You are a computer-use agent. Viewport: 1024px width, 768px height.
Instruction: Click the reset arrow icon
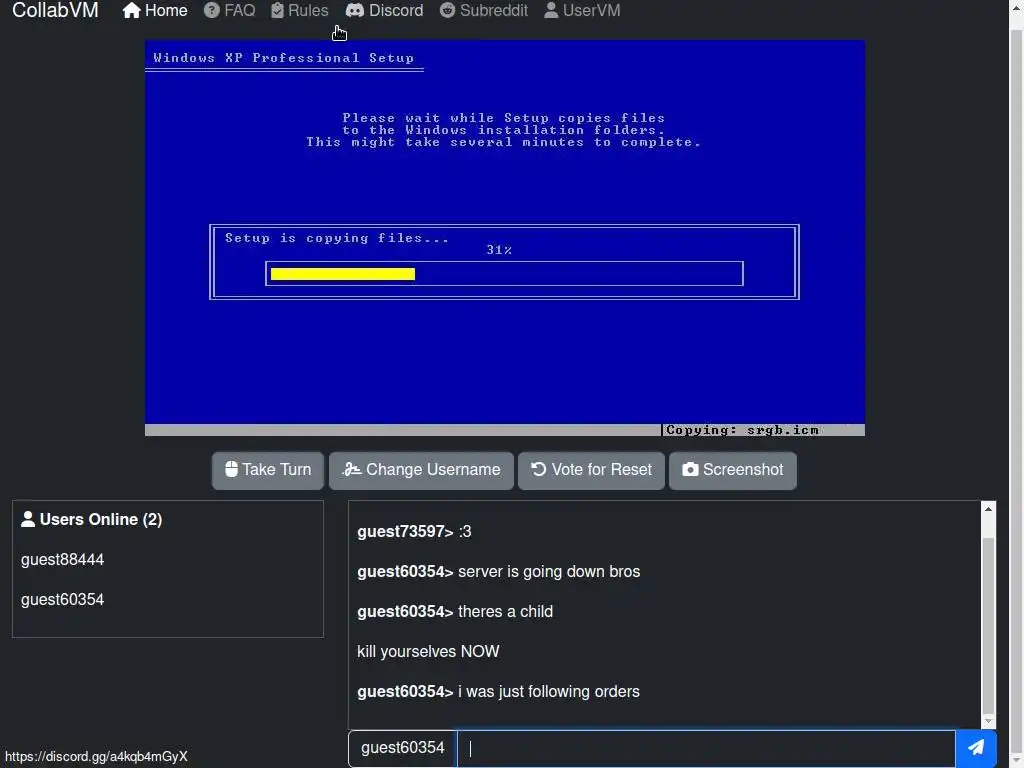coord(539,469)
